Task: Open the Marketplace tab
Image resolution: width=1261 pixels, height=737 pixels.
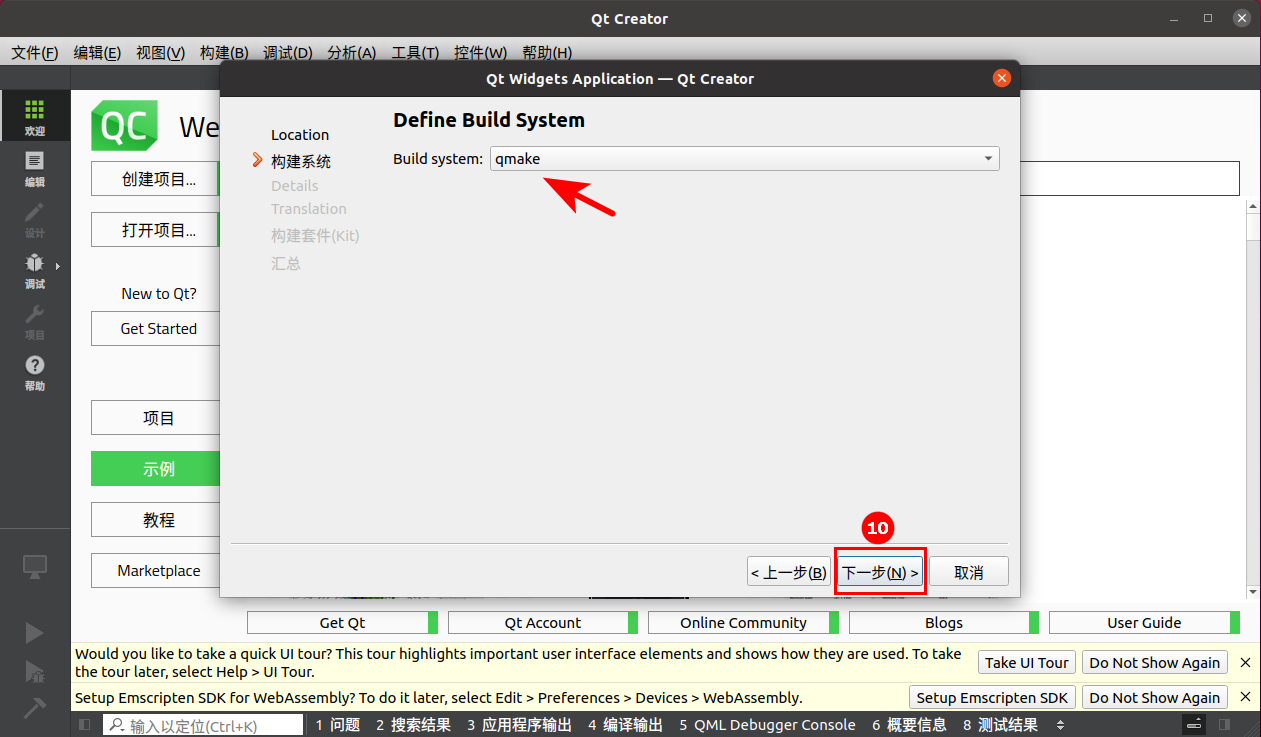Action: [156, 570]
